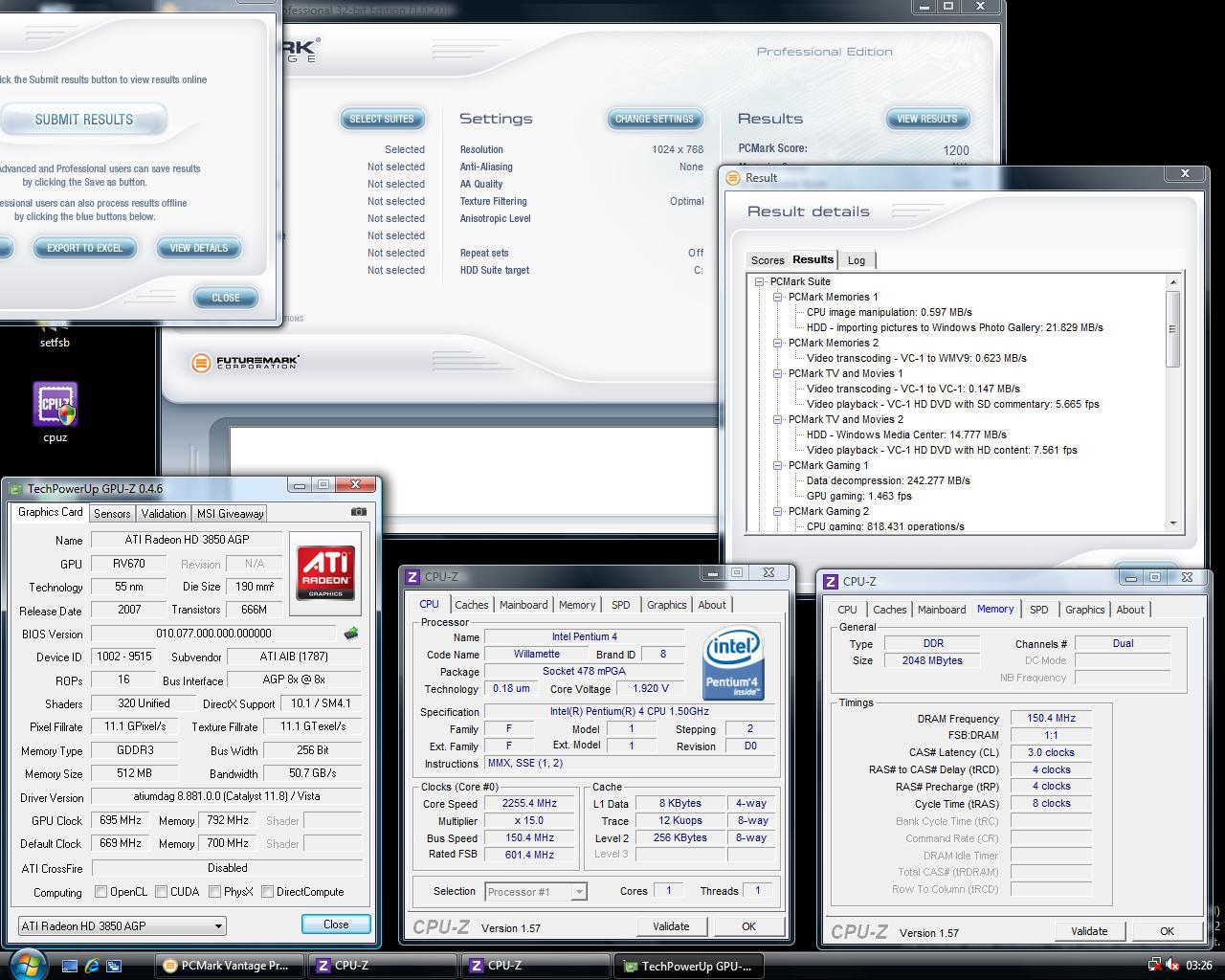Collapse PCMark TV and Movies 1 node
1225x980 pixels.
pyautogui.click(x=778, y=373)
